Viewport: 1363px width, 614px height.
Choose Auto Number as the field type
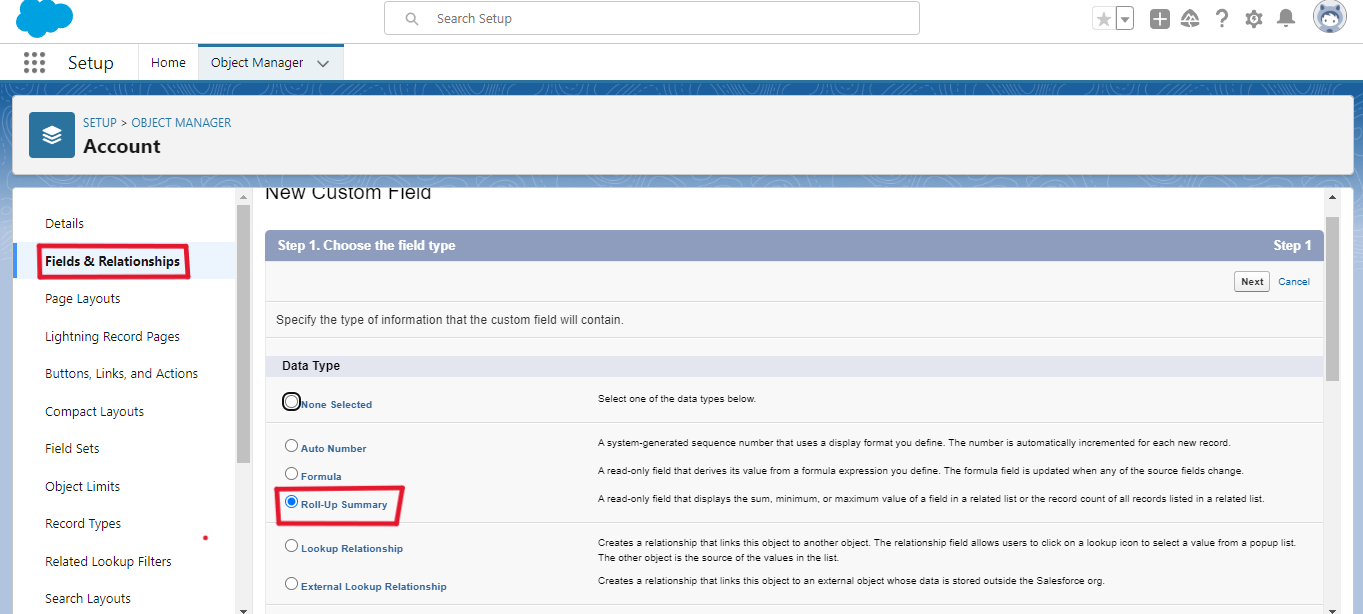click(291, 446)
